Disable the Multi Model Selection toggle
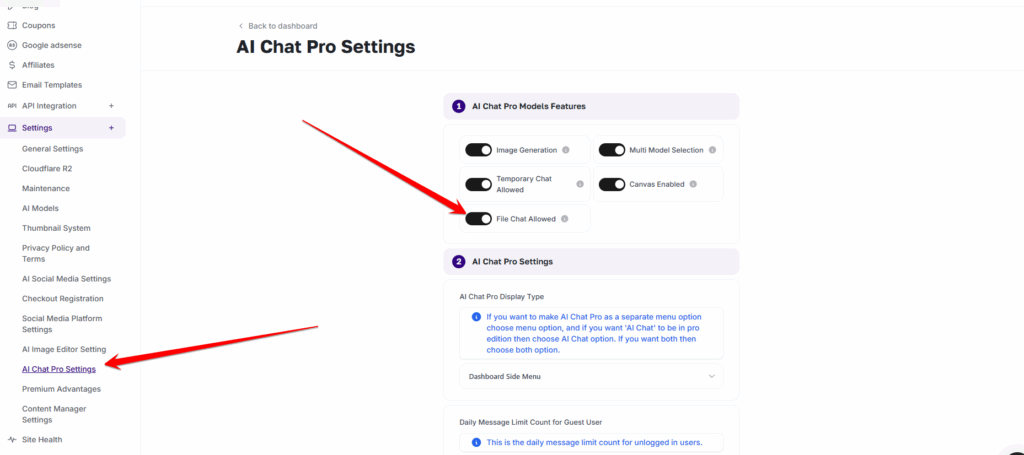 (612, 150)
